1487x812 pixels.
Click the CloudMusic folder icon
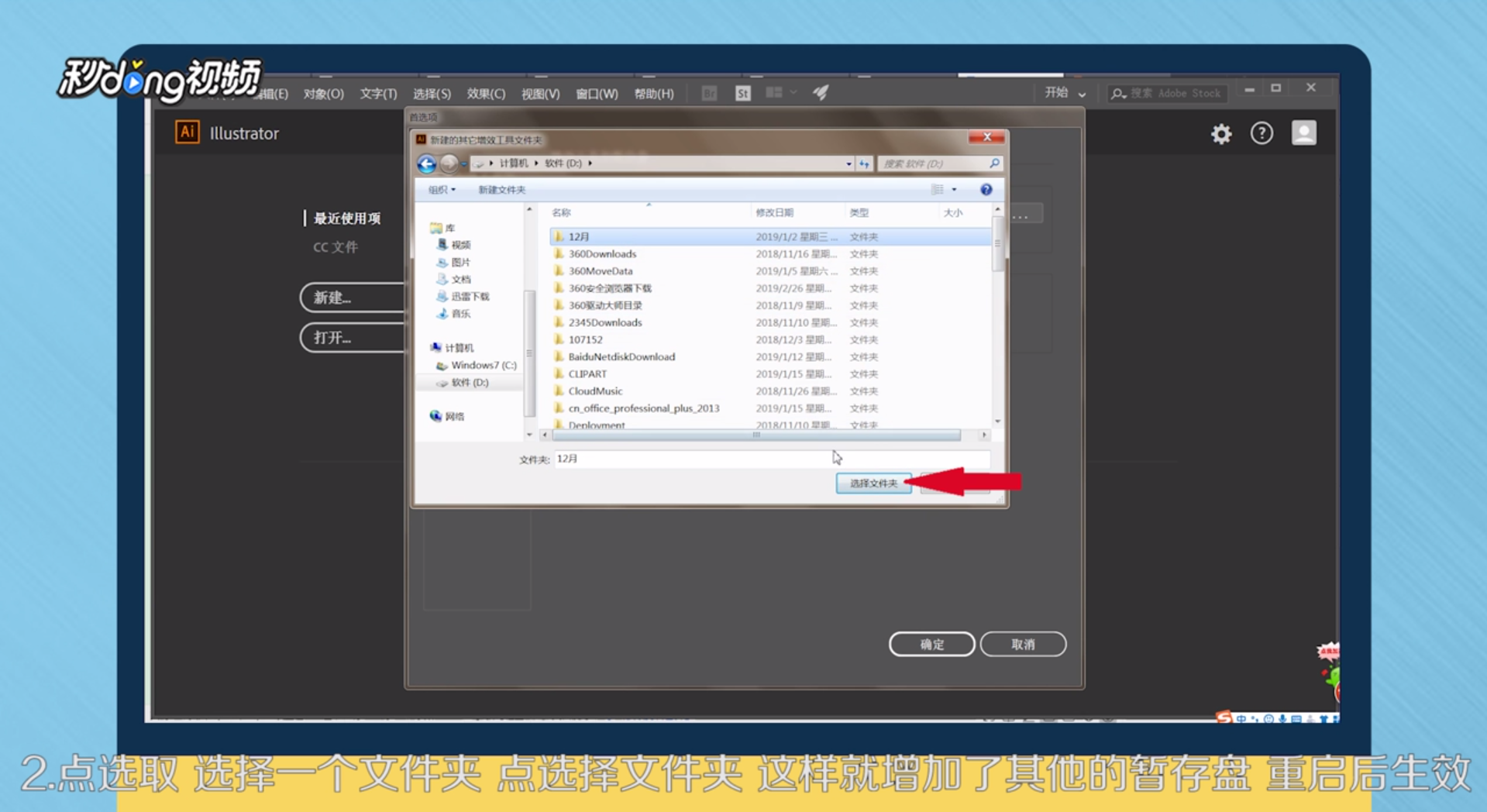(x=559, y=391)
